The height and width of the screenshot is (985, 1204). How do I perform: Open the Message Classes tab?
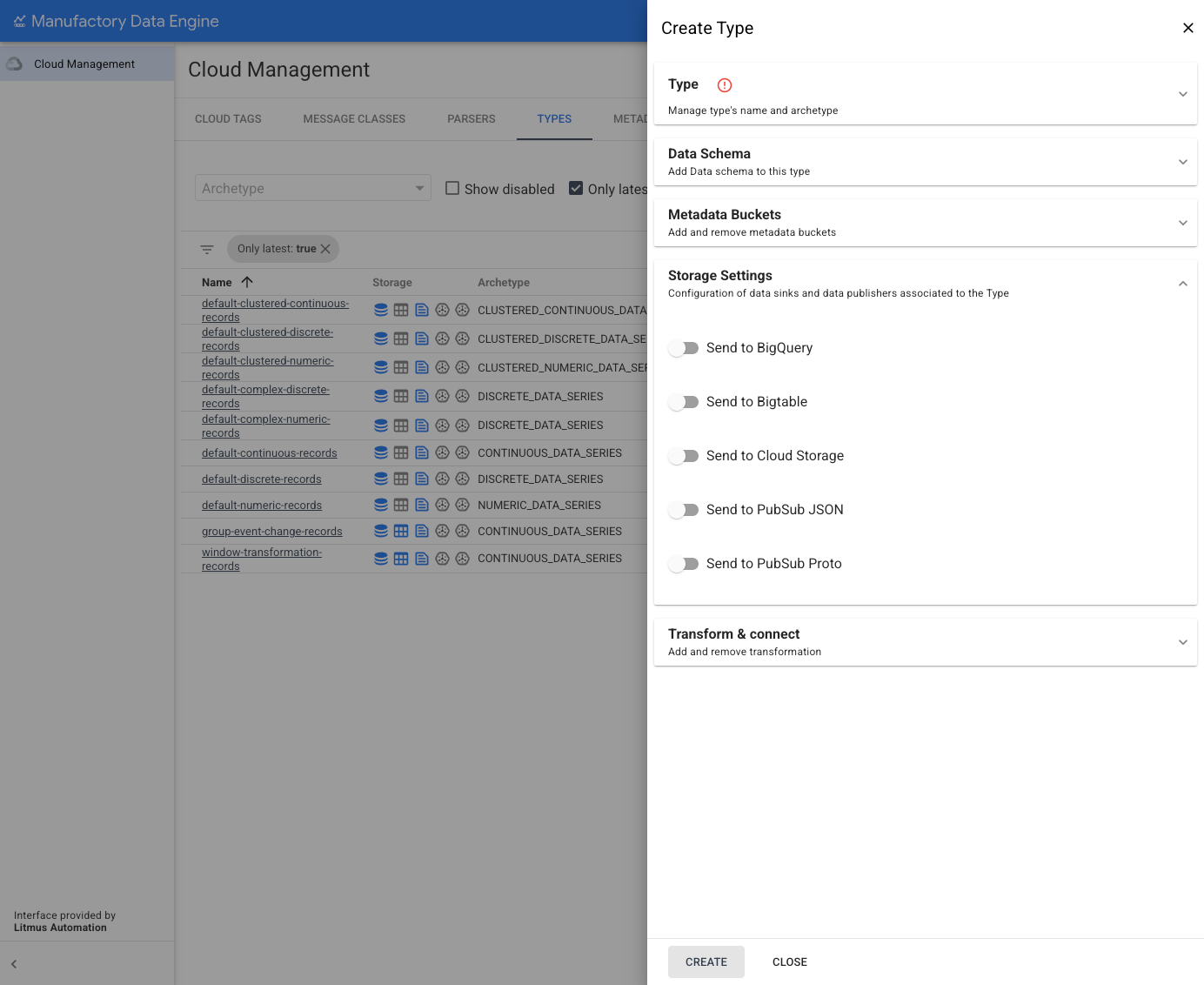(354, 119)
